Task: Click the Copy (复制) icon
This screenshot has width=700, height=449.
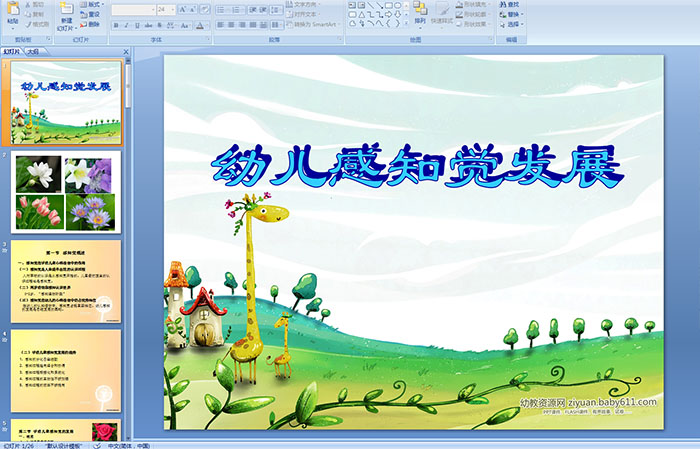Action: tap(28, 14)
